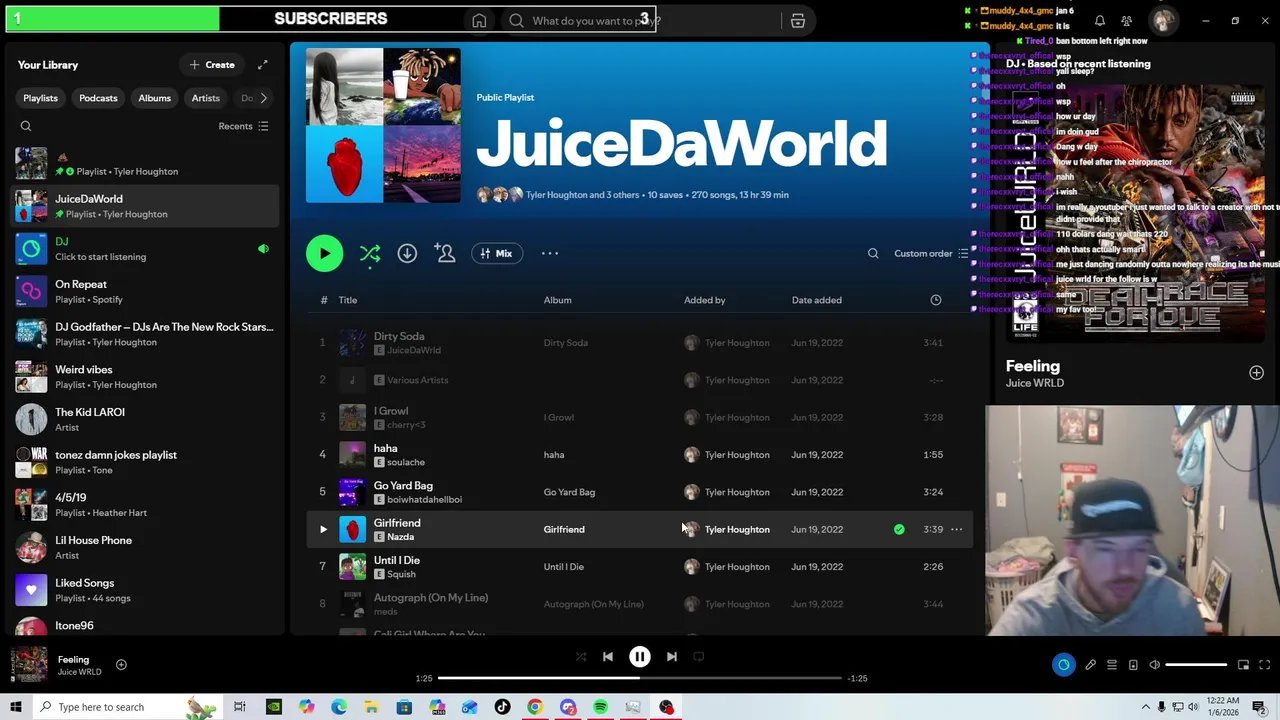The image size is (1280, 720).
Task: Open more options for Girlfriend track
Action: point(956,529)
